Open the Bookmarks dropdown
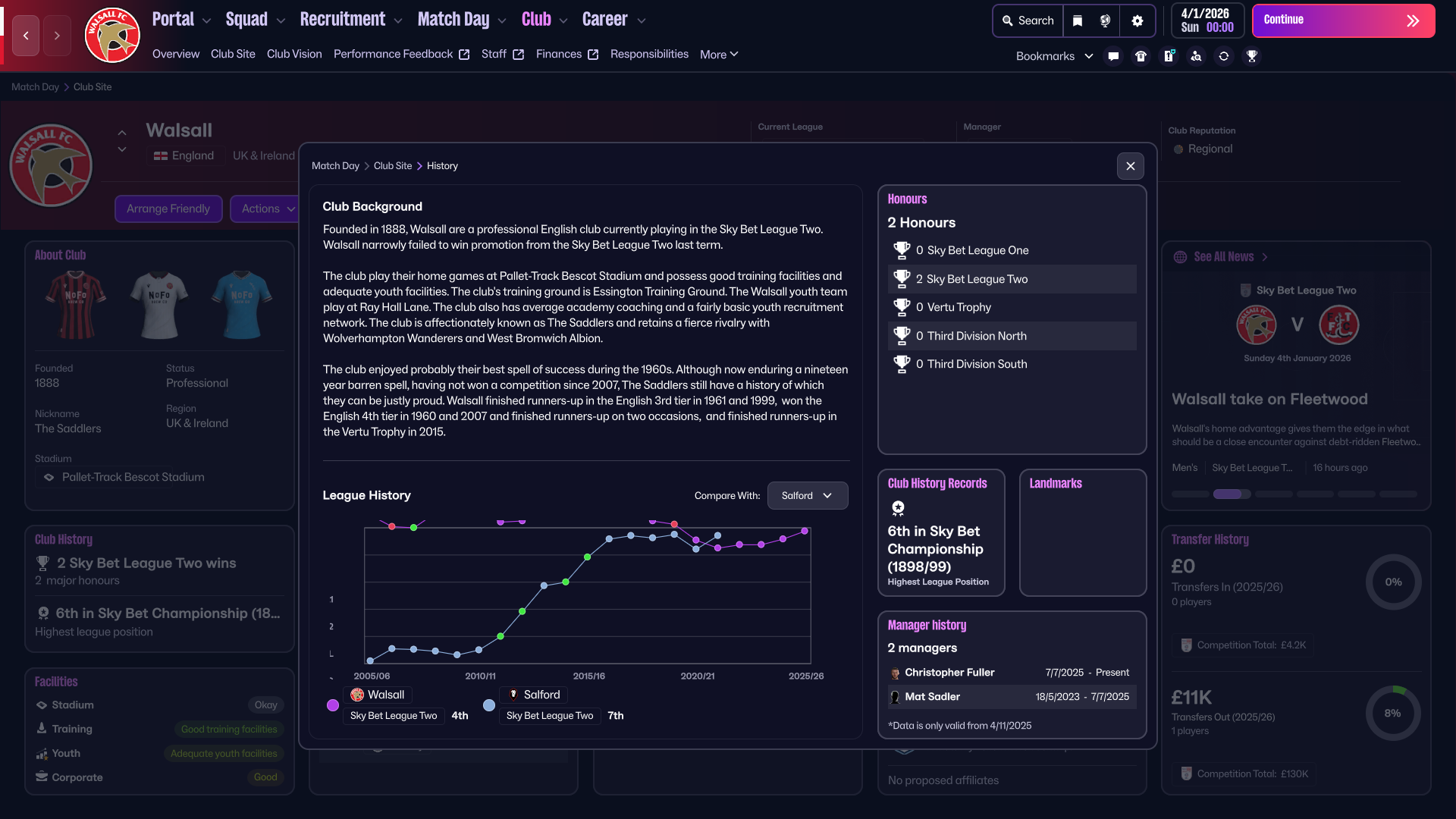Image resolution: width=1456 pixels, height=819 pixels. coord(1054,56)
